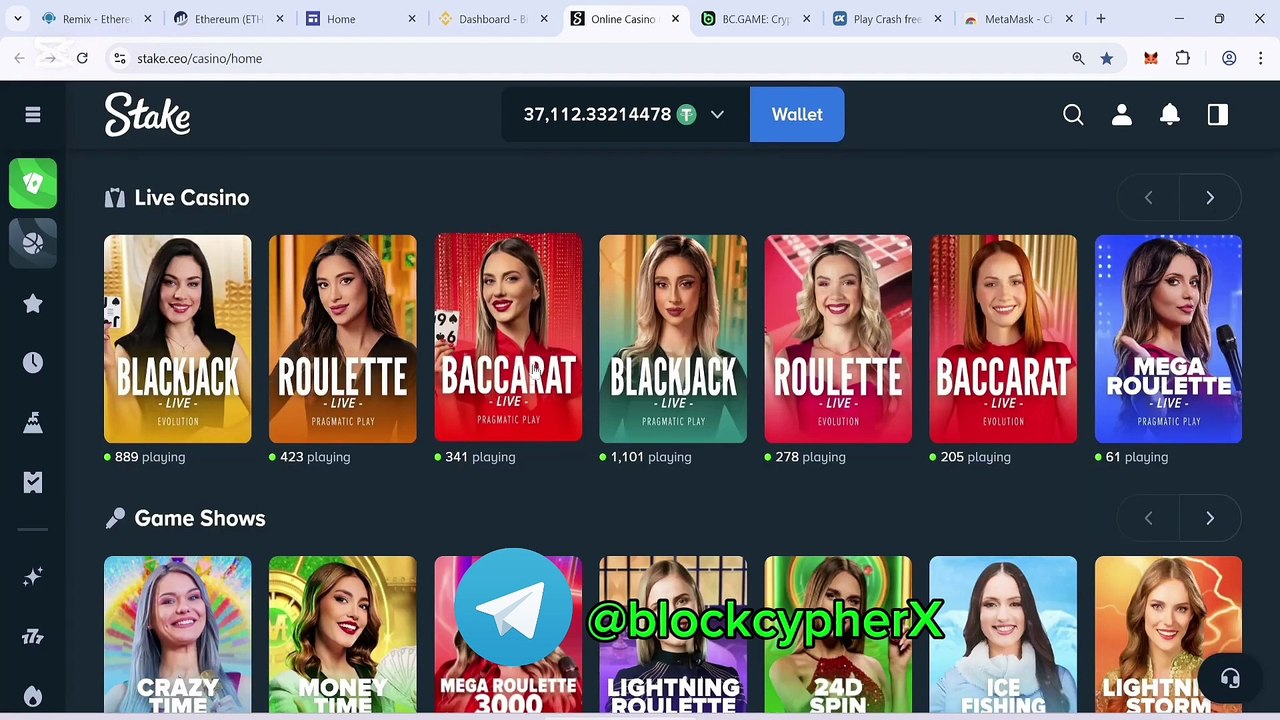This screenshot has height=720, width=1280.
Task: Open Evolution Blackjack Live with 889 playing
Action: point(178,339)
